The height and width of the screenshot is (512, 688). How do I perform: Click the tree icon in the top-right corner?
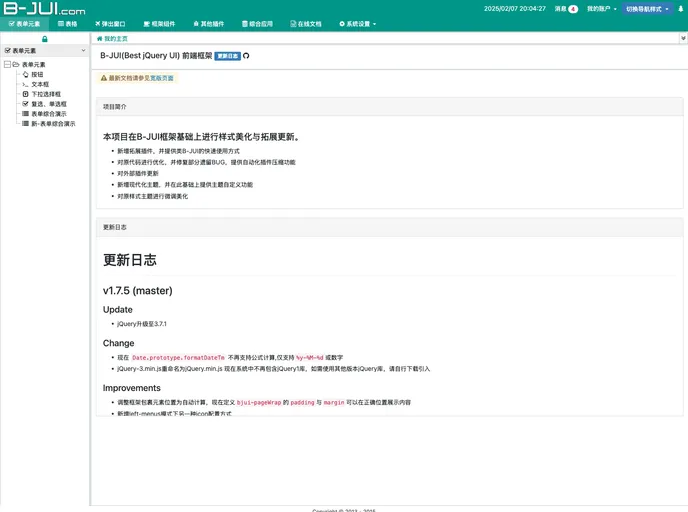tap(681, 9)
